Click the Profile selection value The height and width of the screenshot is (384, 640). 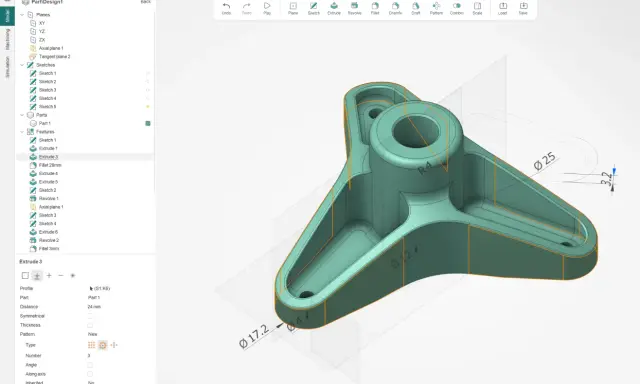coord(100,289)
